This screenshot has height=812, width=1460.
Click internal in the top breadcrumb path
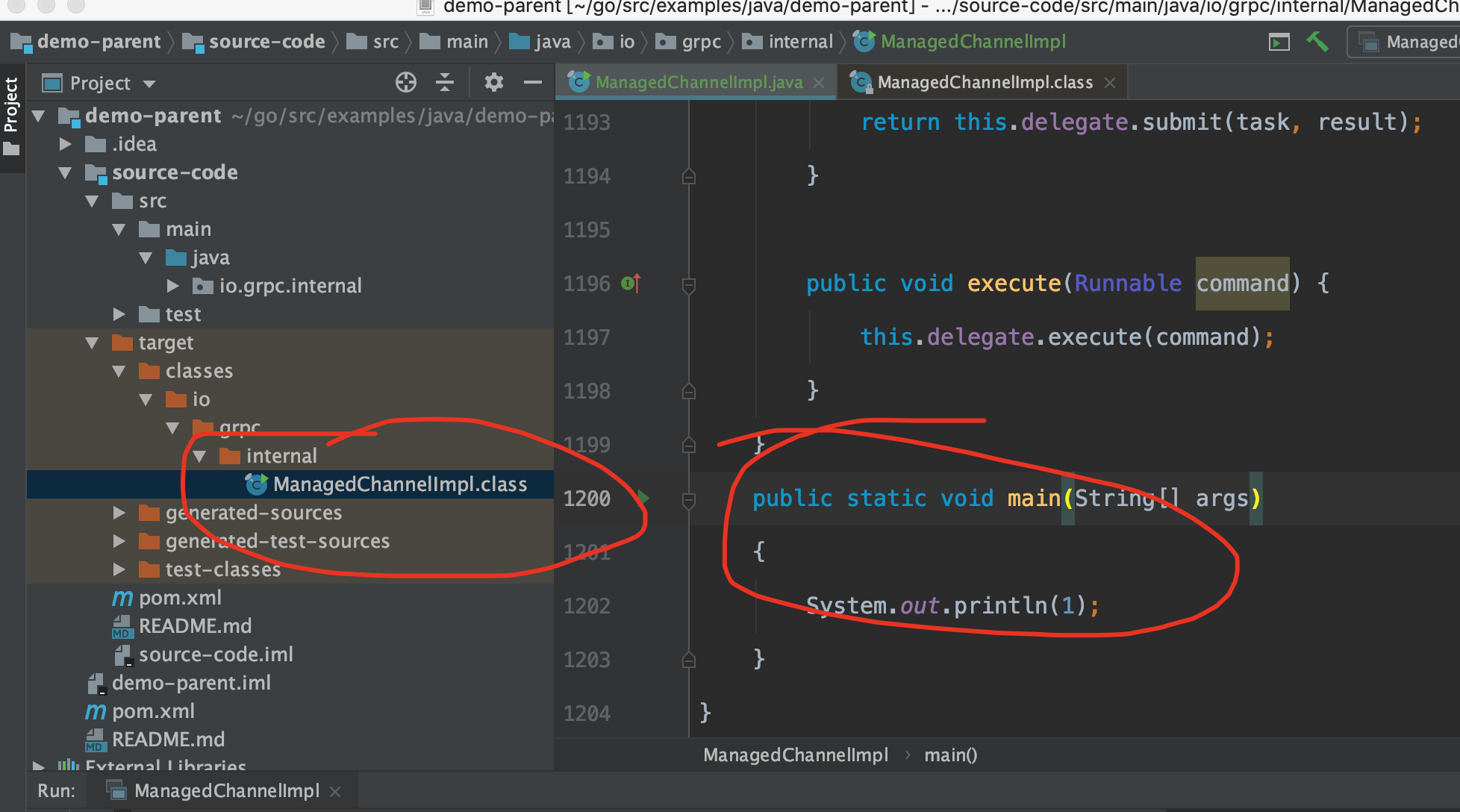click(x=801, y=41)
